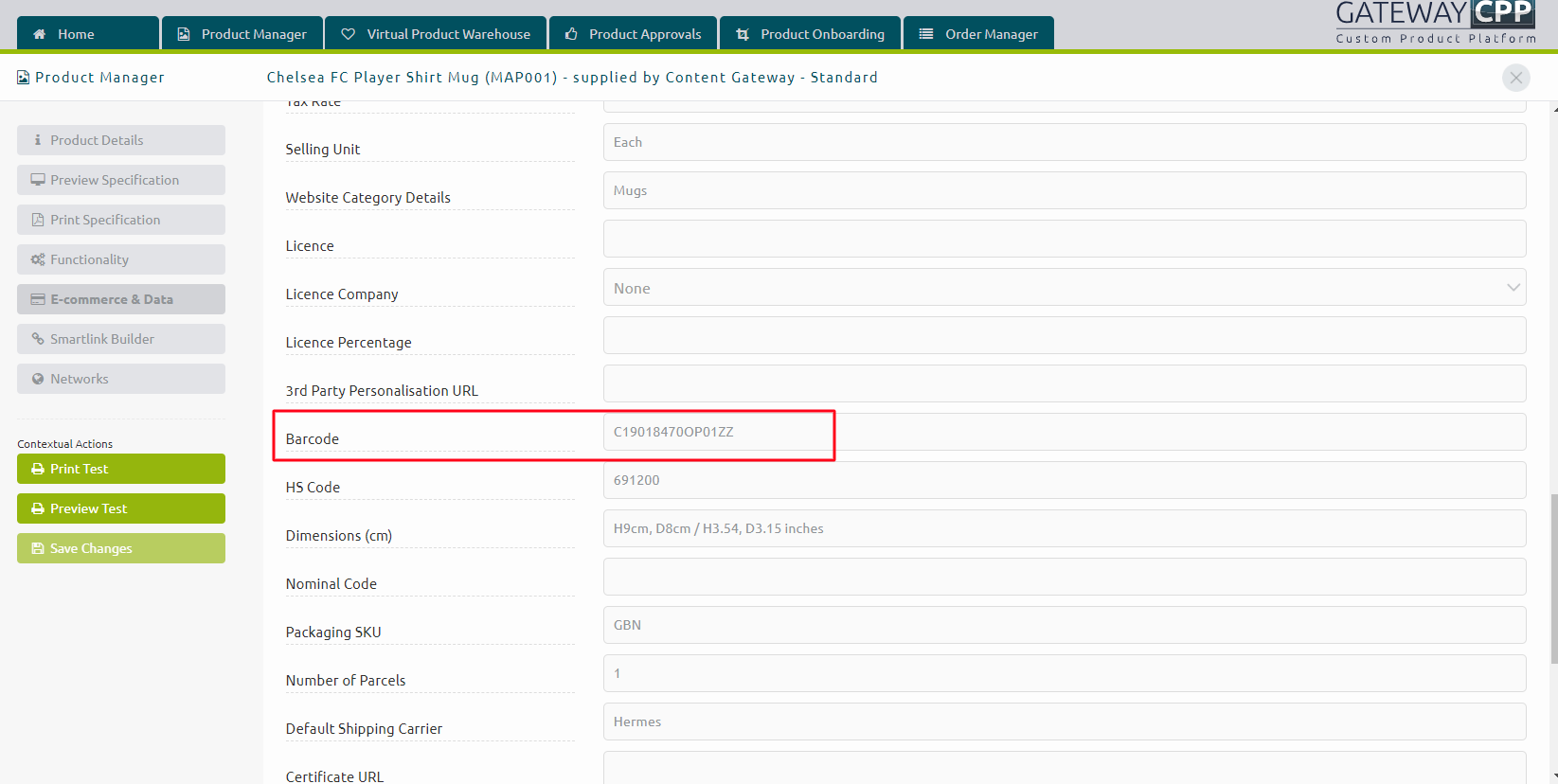Click the Certificate URL field
Screen dimensions: 1558x784
click(1065, 768)
